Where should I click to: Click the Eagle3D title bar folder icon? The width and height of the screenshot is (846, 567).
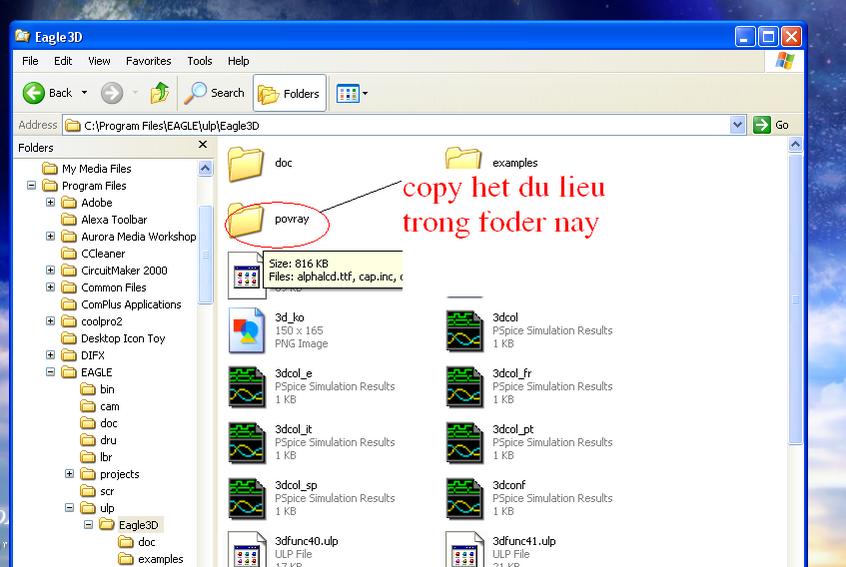(22, 36)
